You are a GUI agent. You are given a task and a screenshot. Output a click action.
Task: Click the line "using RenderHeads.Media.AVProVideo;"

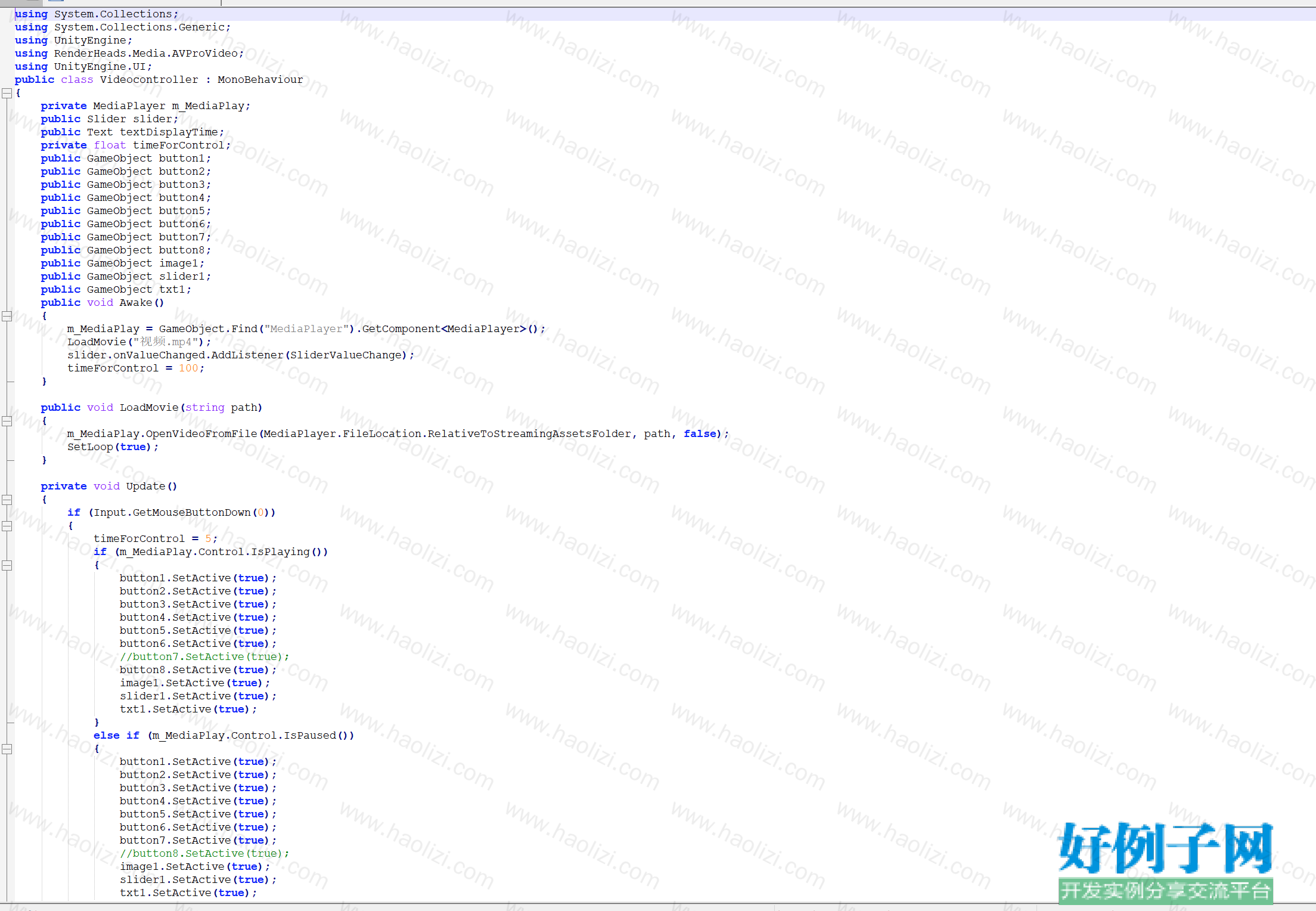click(129, 54)
